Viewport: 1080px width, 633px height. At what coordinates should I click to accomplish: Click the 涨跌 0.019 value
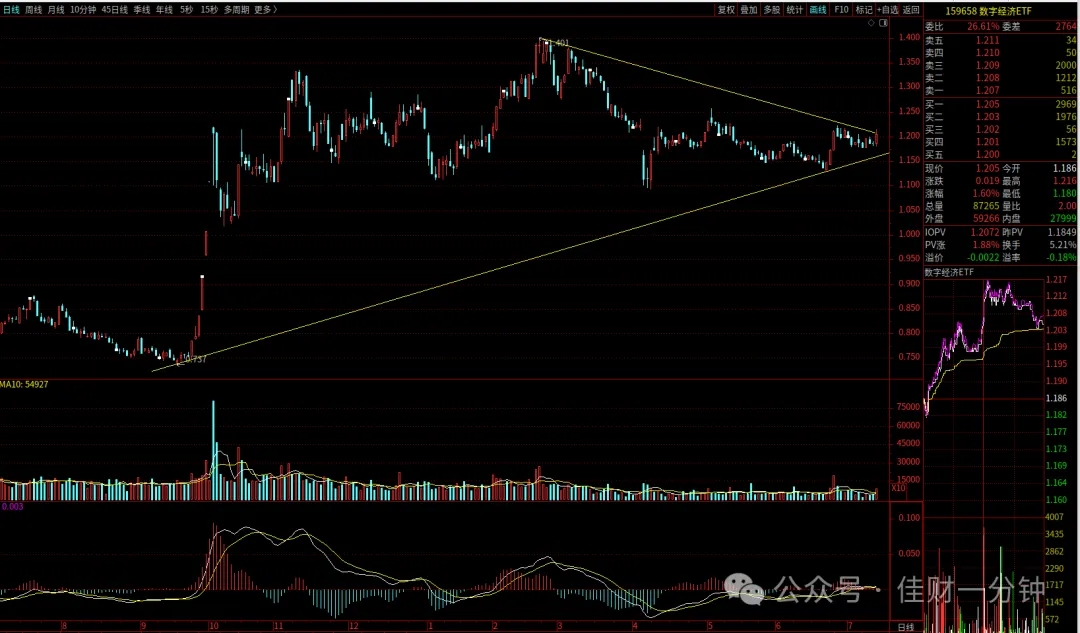(988, 180)
